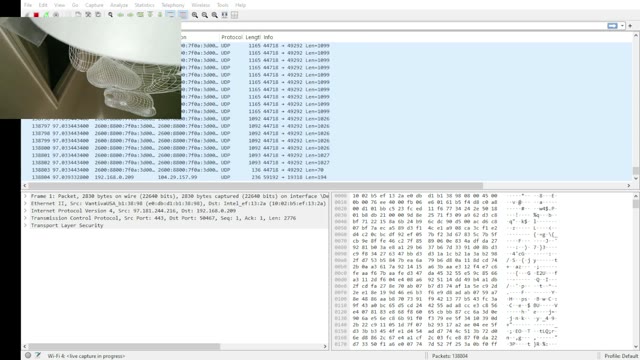Open expert information status icon

point(28,356)
